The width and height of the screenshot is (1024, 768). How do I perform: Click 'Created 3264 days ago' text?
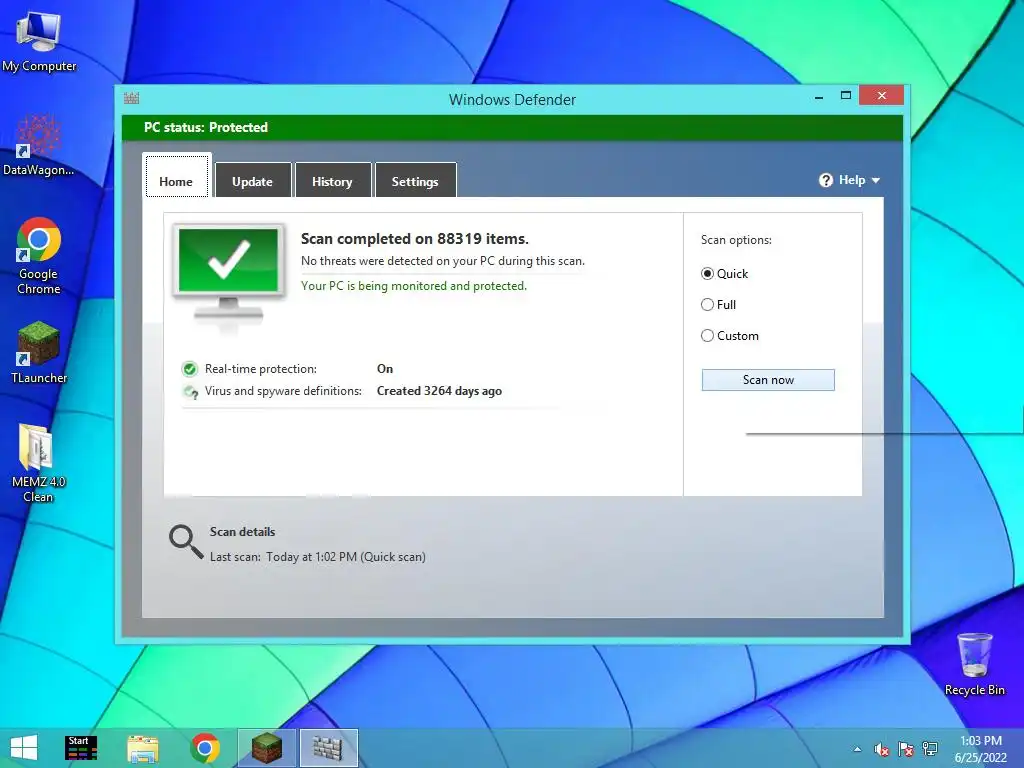440,391
